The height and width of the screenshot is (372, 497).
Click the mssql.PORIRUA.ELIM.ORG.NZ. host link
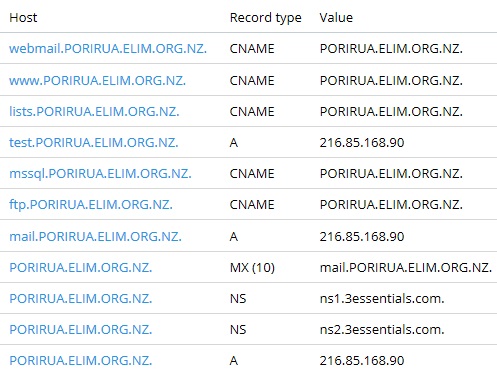[100, 174]
